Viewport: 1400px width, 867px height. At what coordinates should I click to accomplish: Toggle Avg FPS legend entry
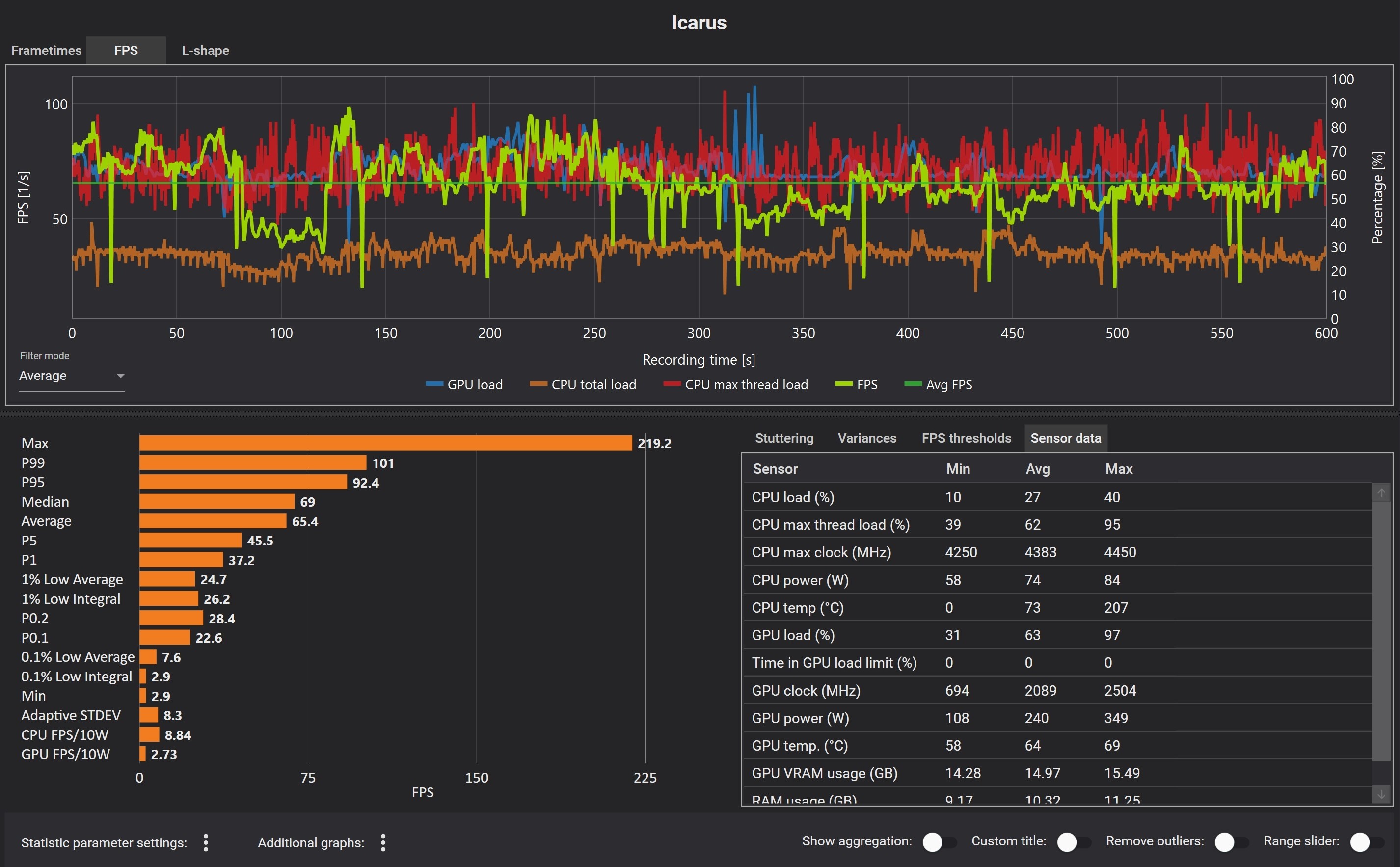pos(938,385)
